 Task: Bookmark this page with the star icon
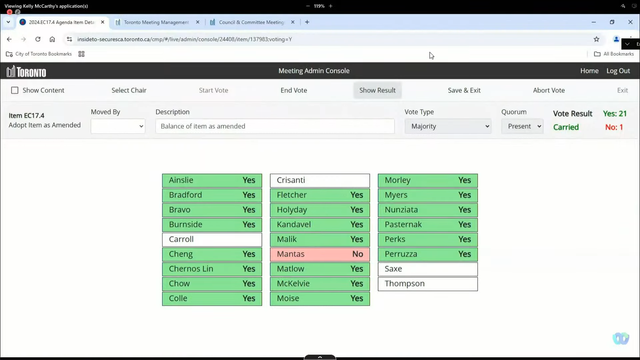pos(596,39)
